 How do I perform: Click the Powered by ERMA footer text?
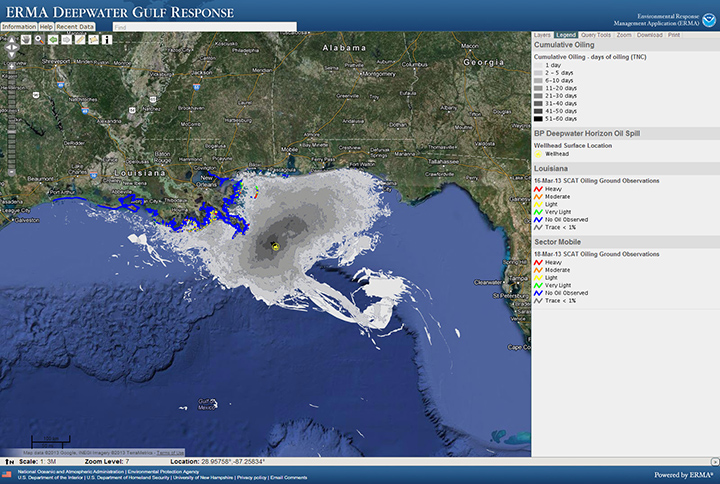tap(684, 475)
